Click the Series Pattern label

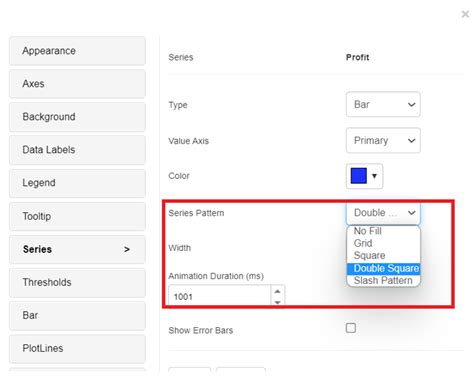(196, 213)
